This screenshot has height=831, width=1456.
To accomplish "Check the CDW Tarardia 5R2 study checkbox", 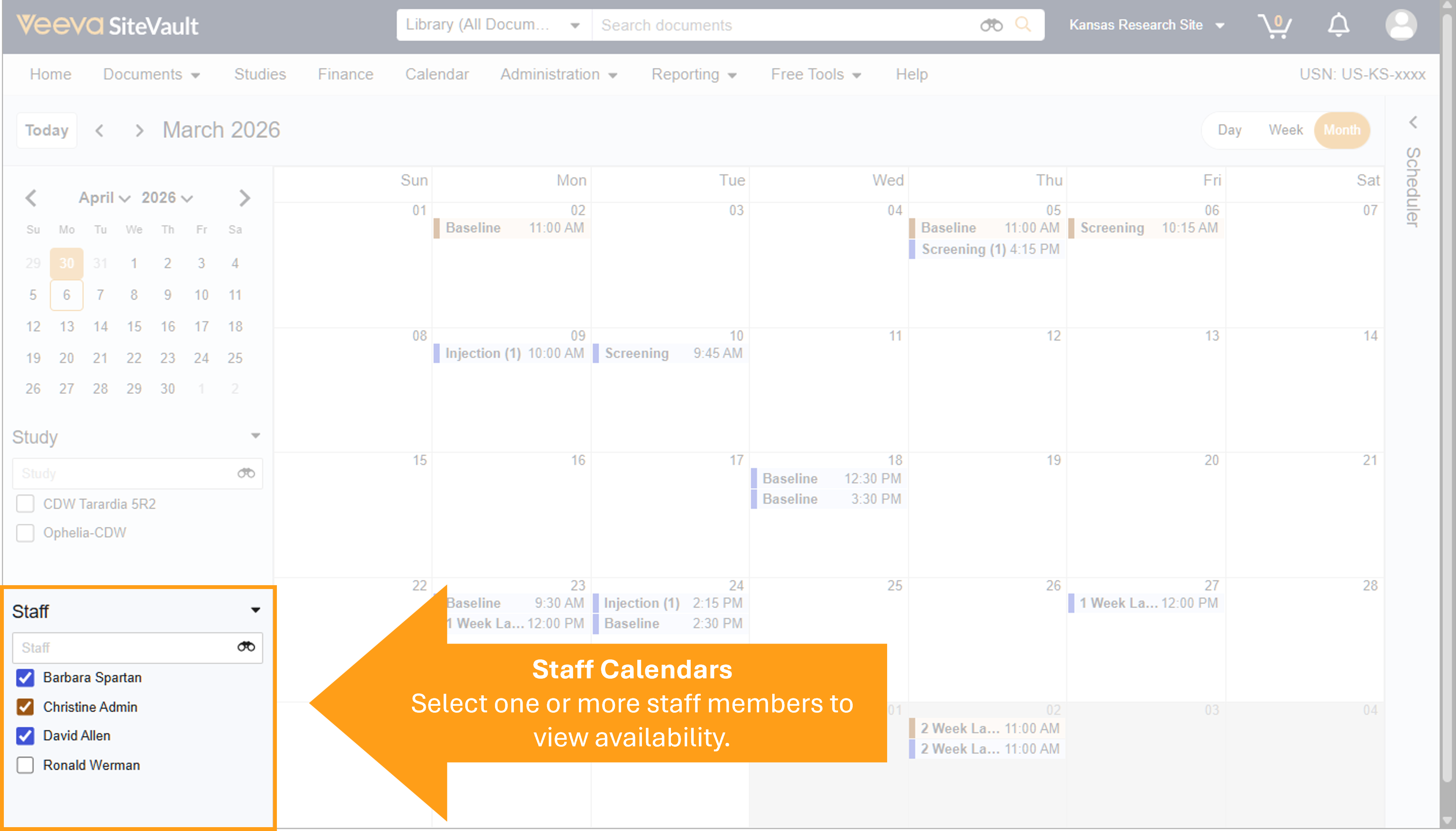I will tap(25, 504).
